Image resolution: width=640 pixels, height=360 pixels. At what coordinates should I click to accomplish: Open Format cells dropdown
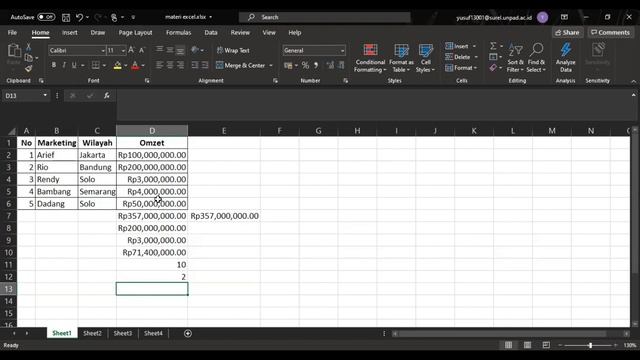(476, 68)
